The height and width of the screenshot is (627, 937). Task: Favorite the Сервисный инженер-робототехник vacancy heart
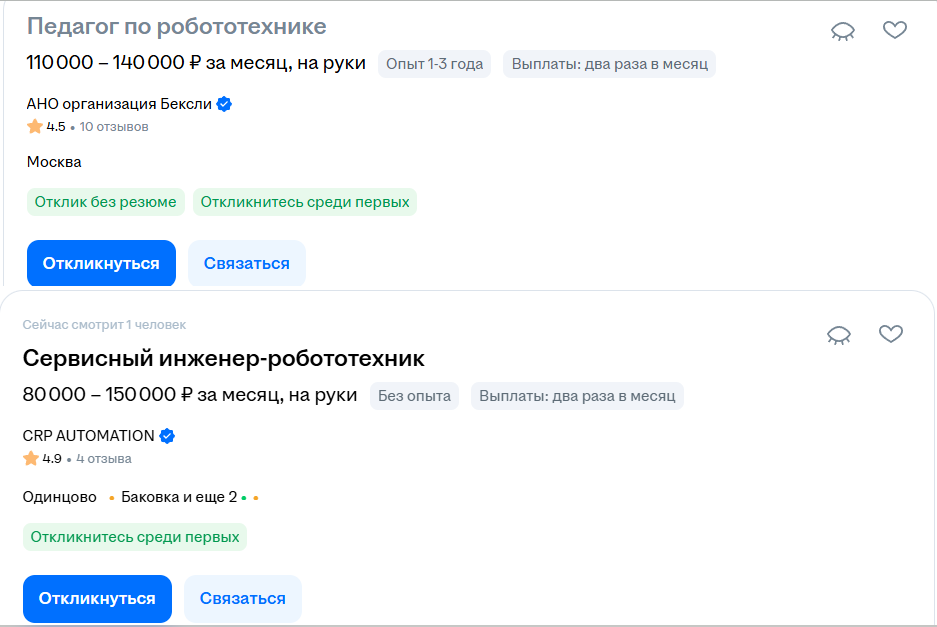click(890, 334)
